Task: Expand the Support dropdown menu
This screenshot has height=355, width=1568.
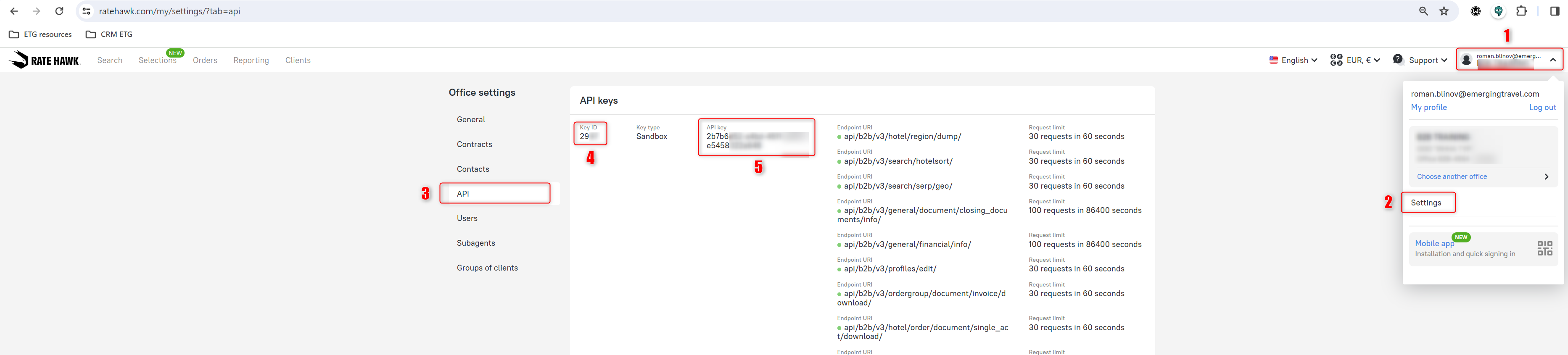Action: [x=1420, y=60]
